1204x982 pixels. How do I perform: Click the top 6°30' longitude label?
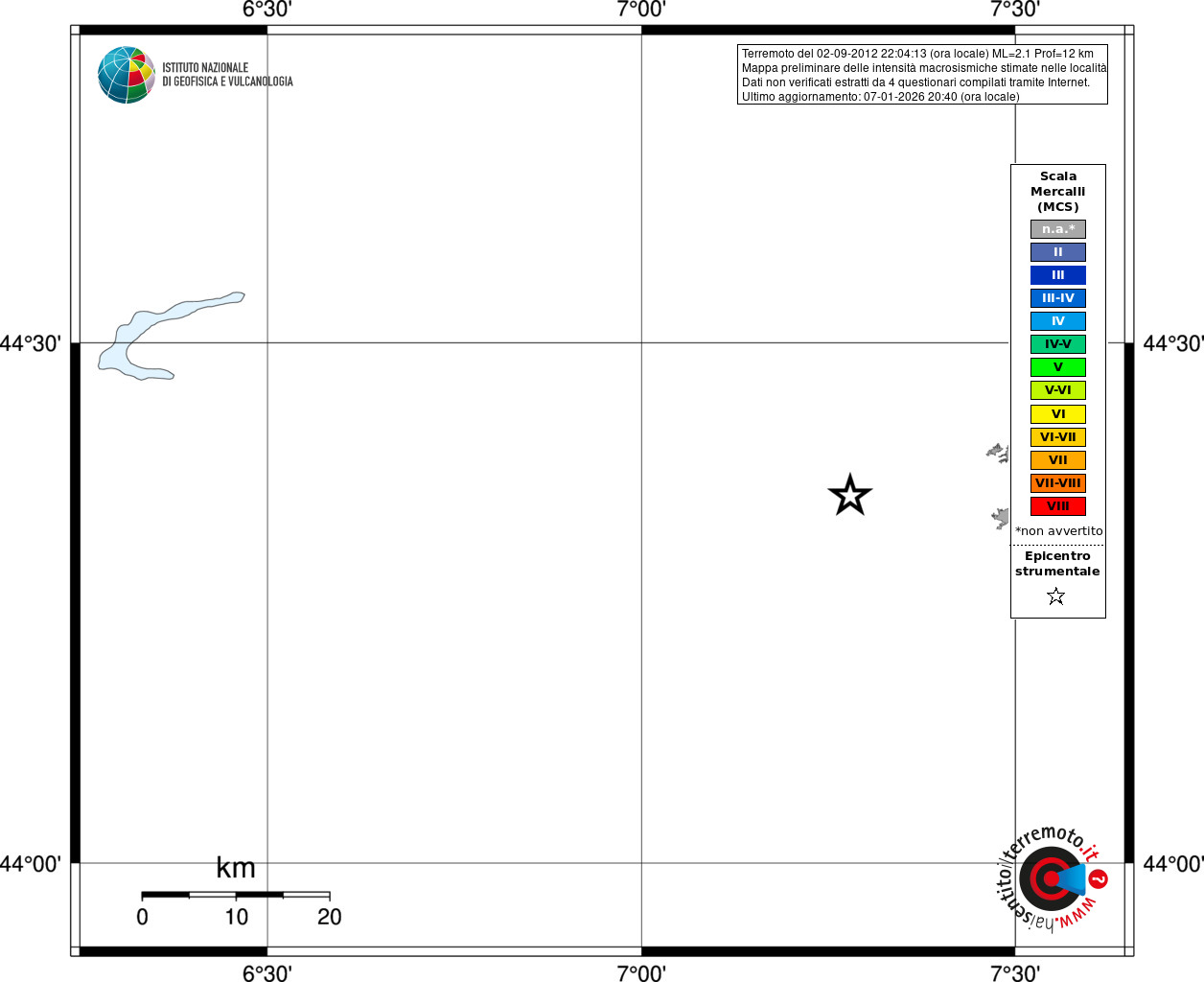click(x=267, y=10)
